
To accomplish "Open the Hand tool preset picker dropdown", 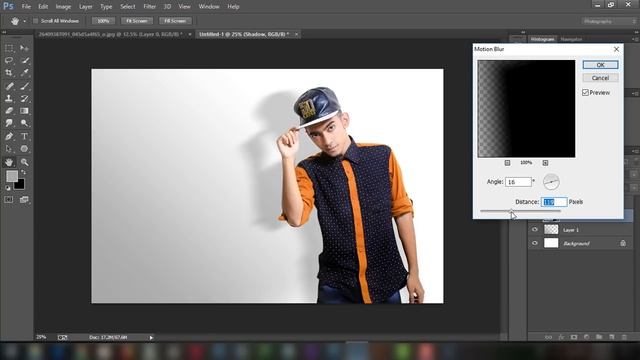I will point(24,21).
